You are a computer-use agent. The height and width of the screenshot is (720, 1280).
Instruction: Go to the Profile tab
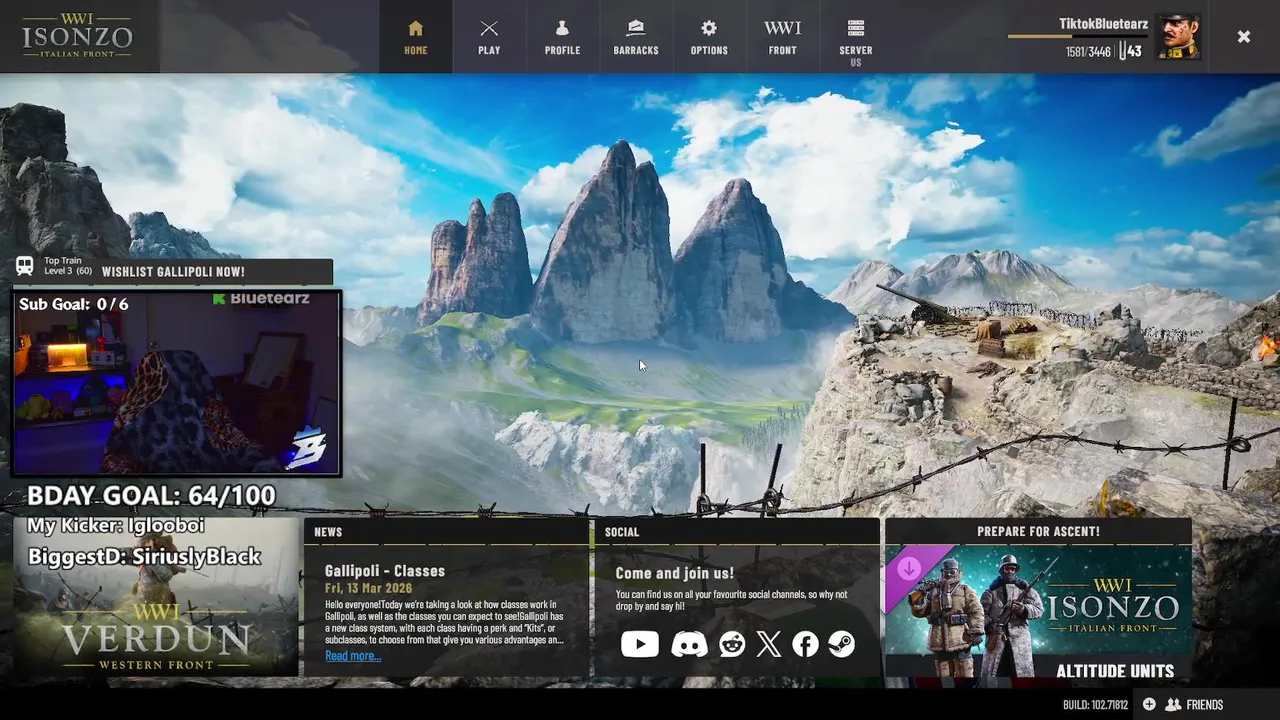tap(562, 37)
